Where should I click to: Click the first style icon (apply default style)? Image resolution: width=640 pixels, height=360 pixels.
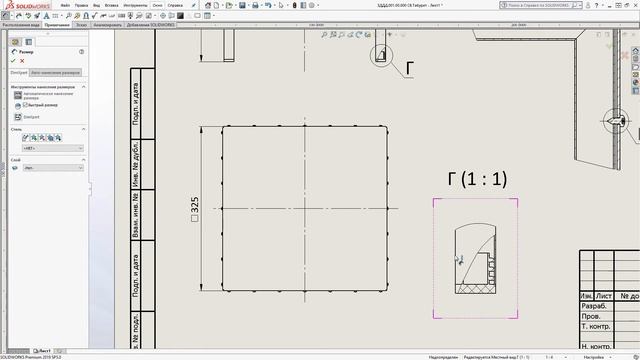point(25,138)
